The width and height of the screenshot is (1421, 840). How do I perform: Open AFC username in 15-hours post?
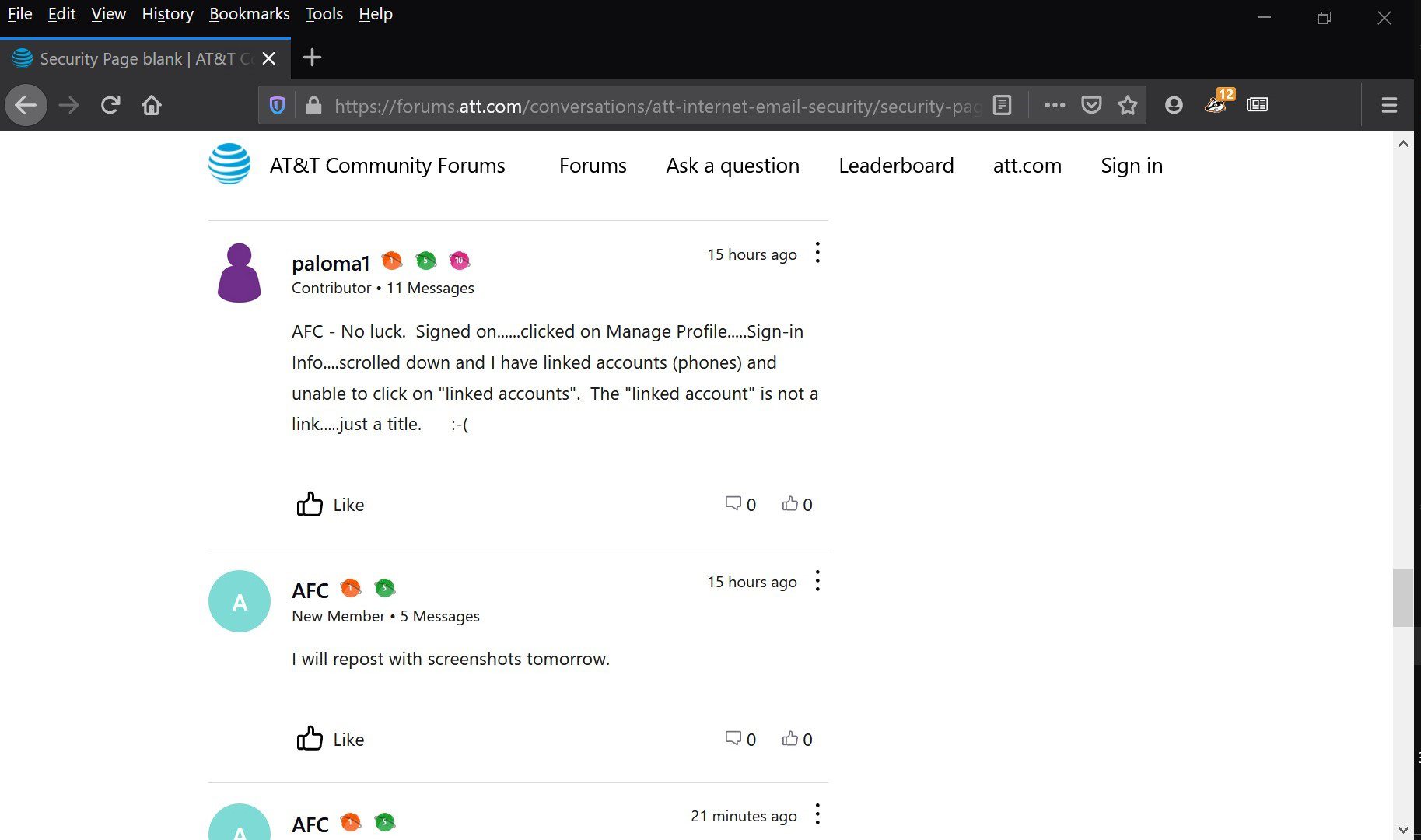click(310, 591)
